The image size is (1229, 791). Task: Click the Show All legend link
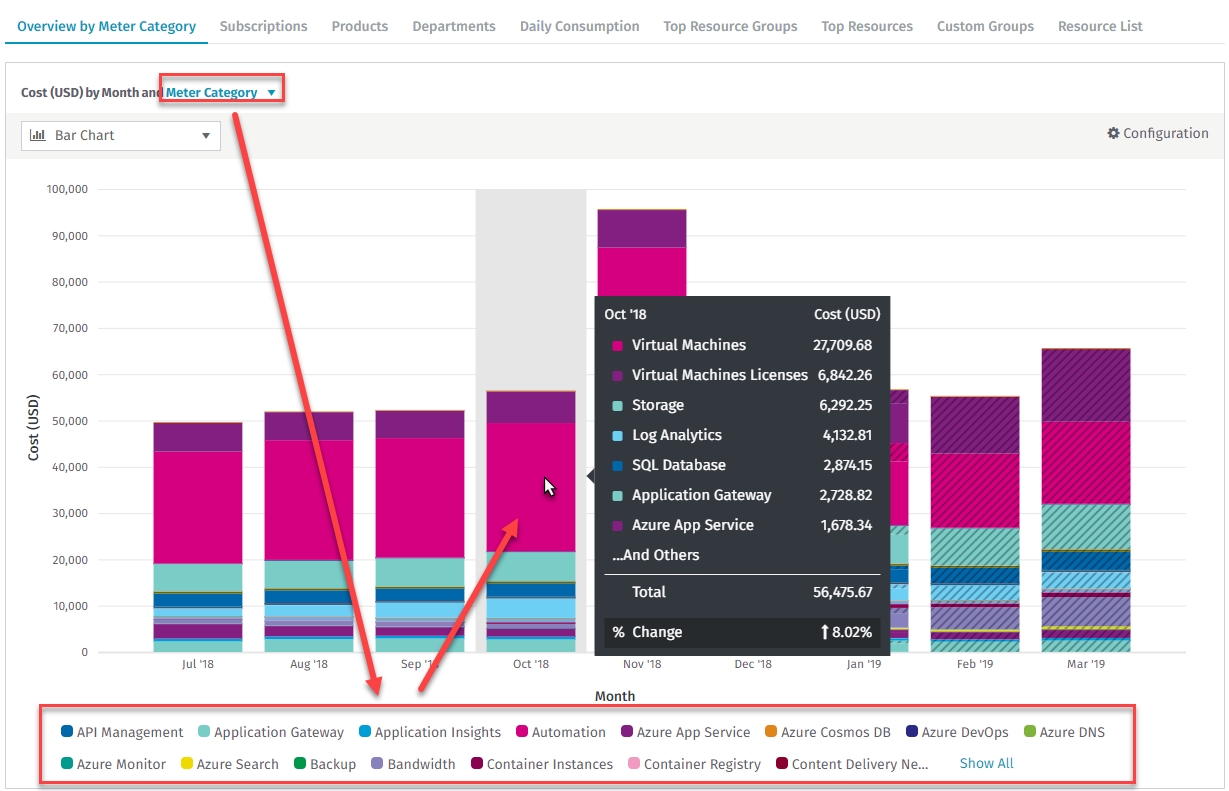click(986, 763)
